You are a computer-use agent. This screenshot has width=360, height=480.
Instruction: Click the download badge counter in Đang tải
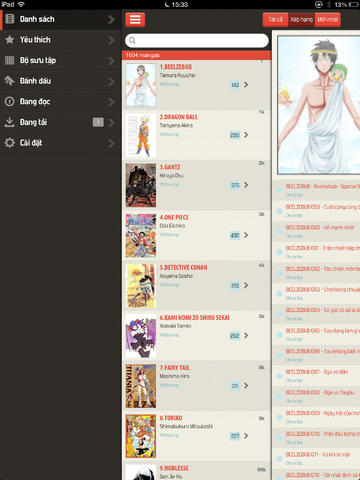[98, 122]
